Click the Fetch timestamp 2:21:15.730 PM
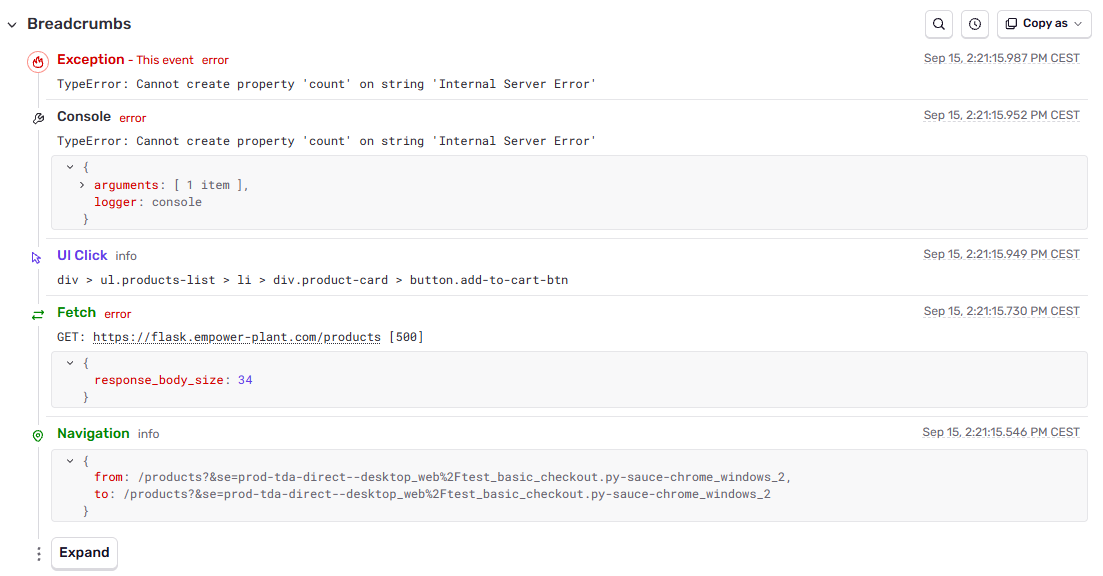This screenshot has height=576, width=1103. (x=1002, y=312)
